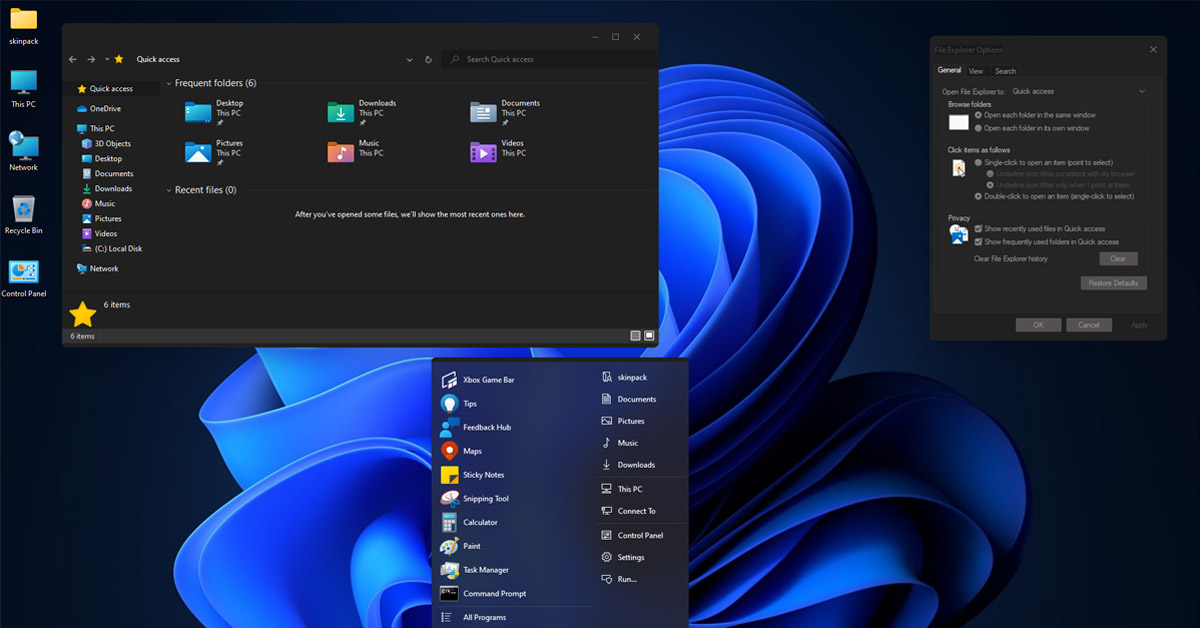Open Control Panel desktop icon
The image size is (1200, 628).
pyautogui.click(x=23, y=273)
